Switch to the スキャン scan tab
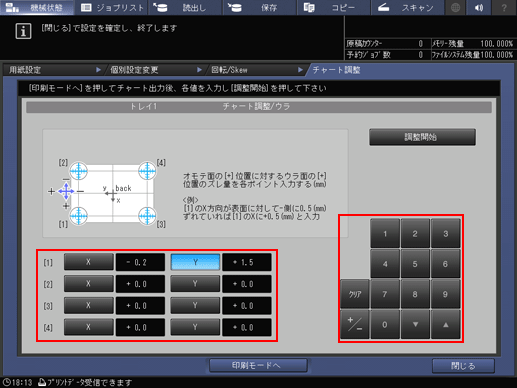Image resolution: width=517 pixels, height=388 pixels. 407,7
